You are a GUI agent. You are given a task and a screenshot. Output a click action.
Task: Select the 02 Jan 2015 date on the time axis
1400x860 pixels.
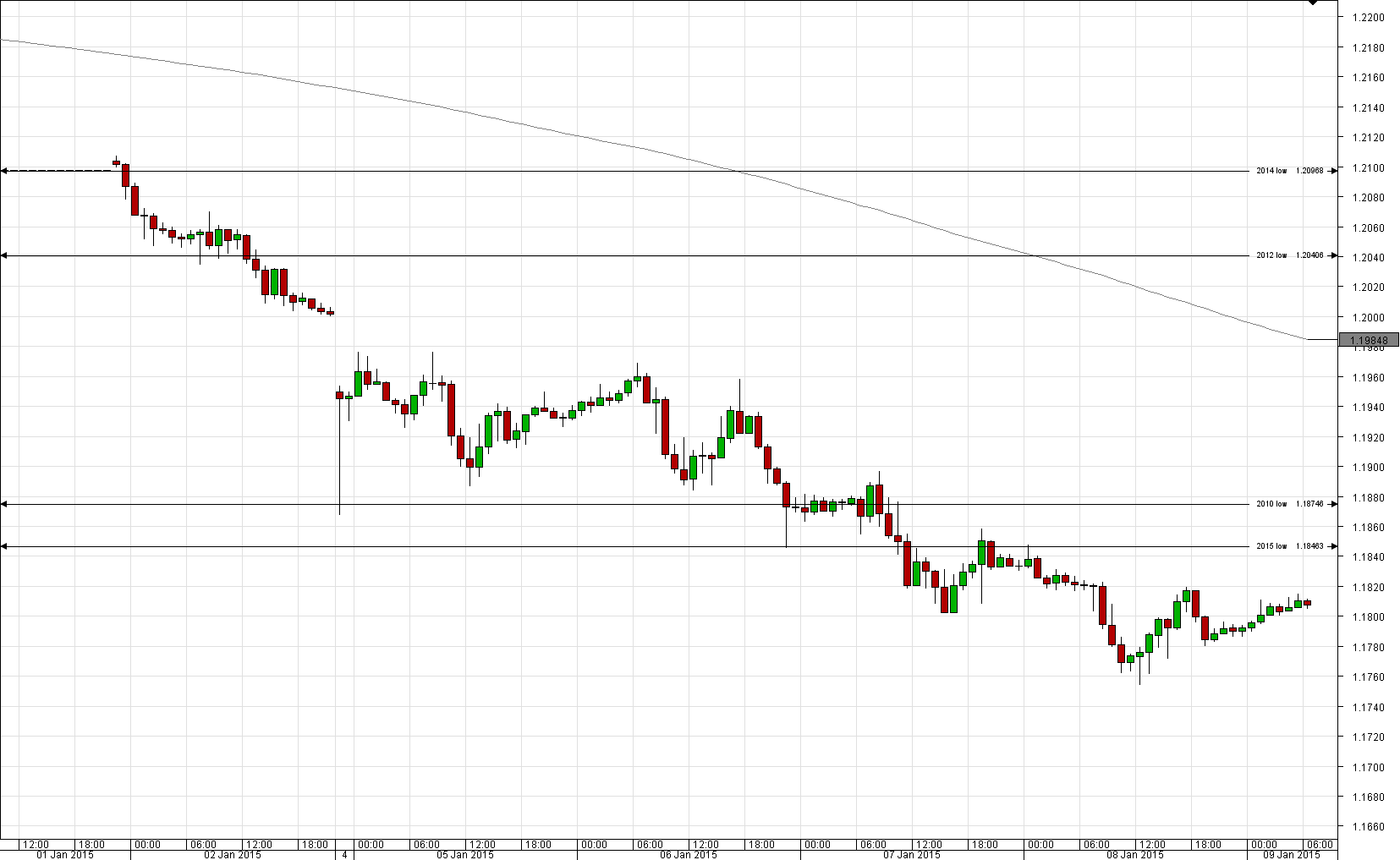[233, 855]
